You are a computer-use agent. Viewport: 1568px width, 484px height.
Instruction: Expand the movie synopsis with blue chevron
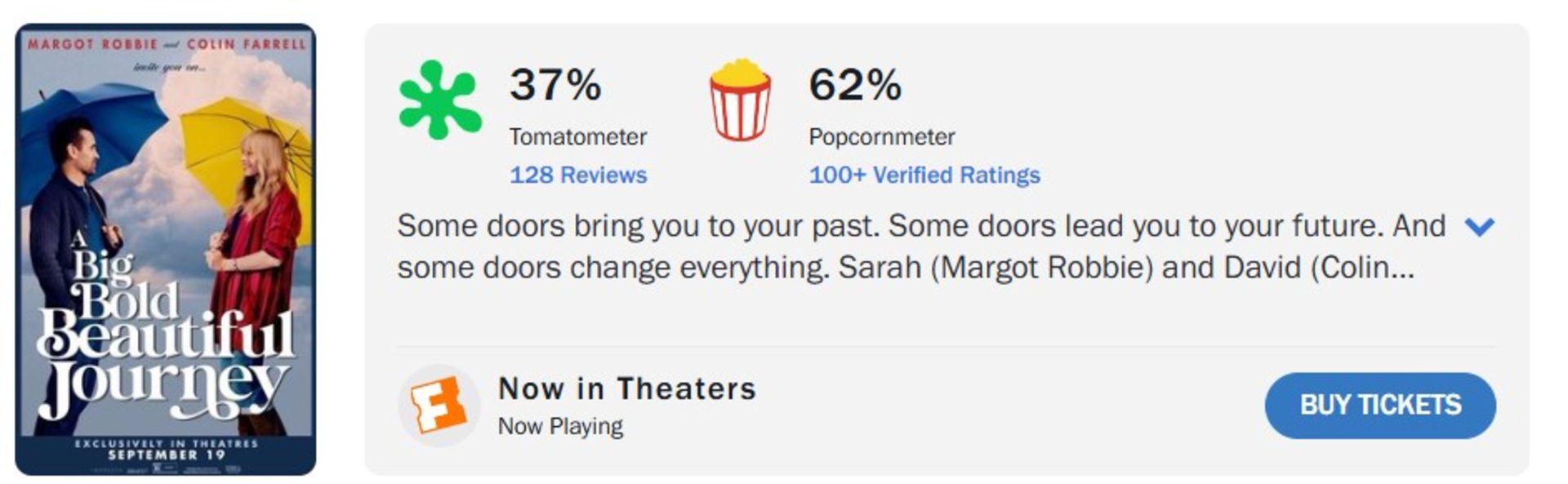[1480, 226]
